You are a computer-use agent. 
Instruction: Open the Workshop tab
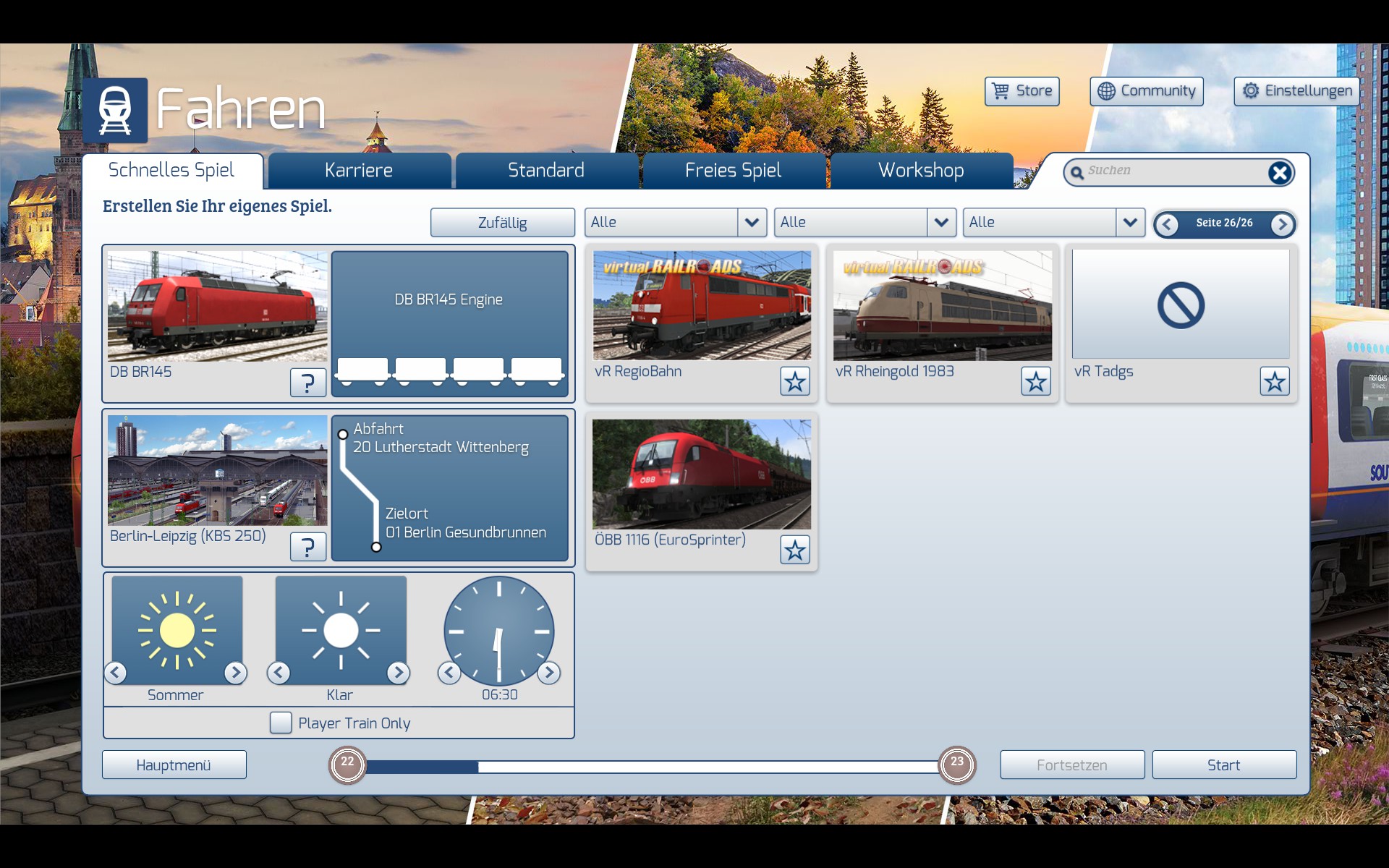tap(920, 171)
